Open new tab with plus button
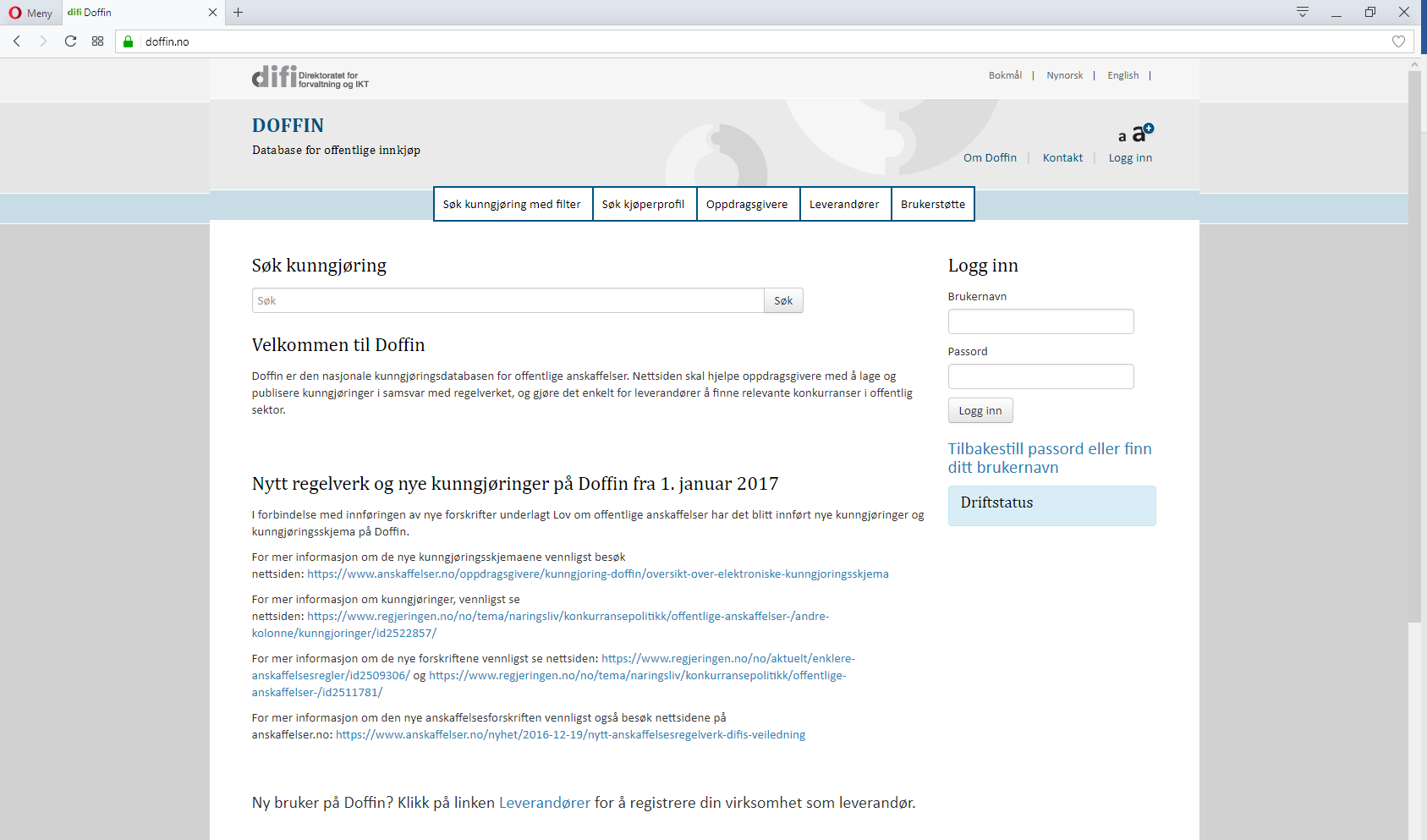Image resolution: width=1427 pixels, height=840 pixels. pyautogui.click(x=238, y=12)
